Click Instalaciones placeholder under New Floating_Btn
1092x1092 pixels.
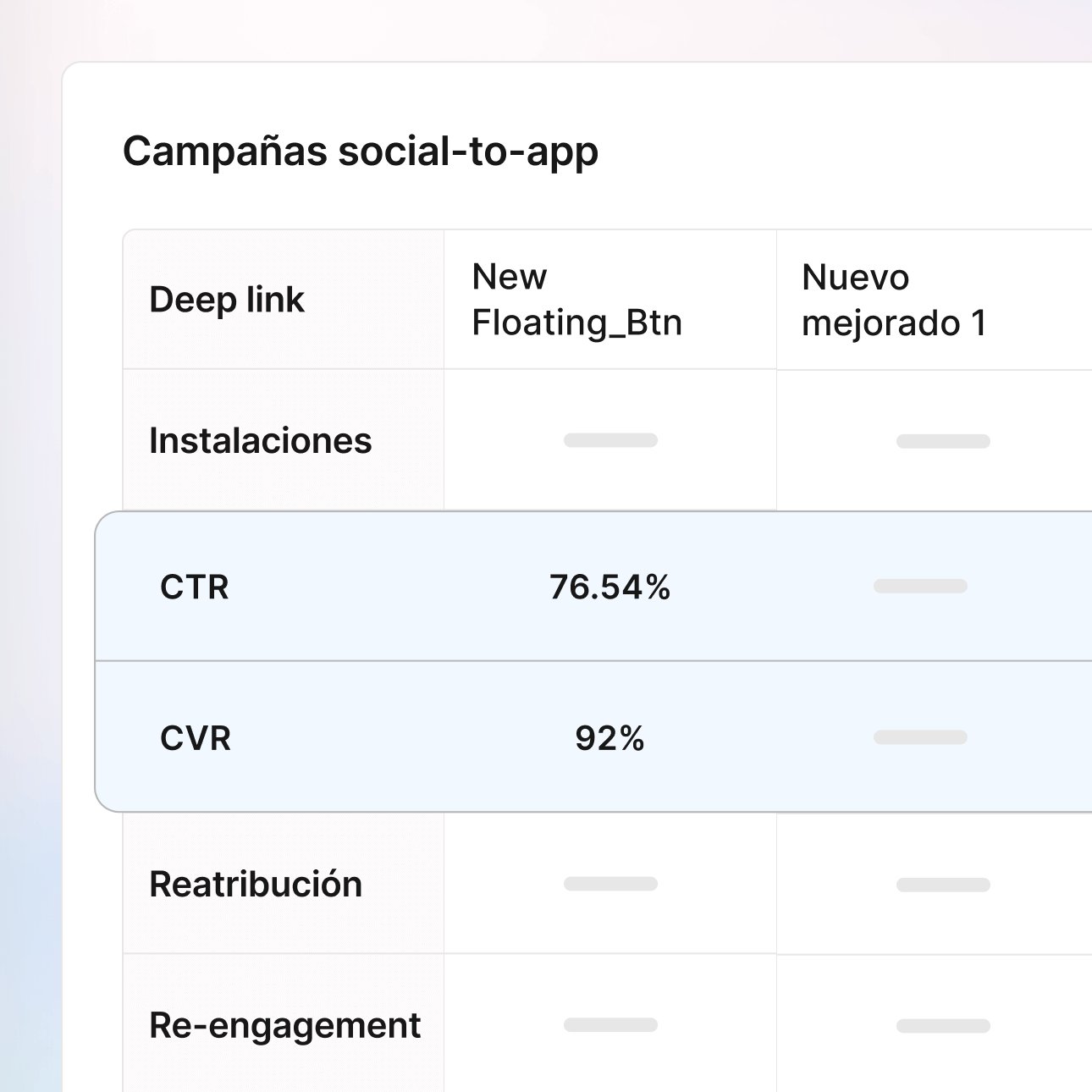pos(610,440)
